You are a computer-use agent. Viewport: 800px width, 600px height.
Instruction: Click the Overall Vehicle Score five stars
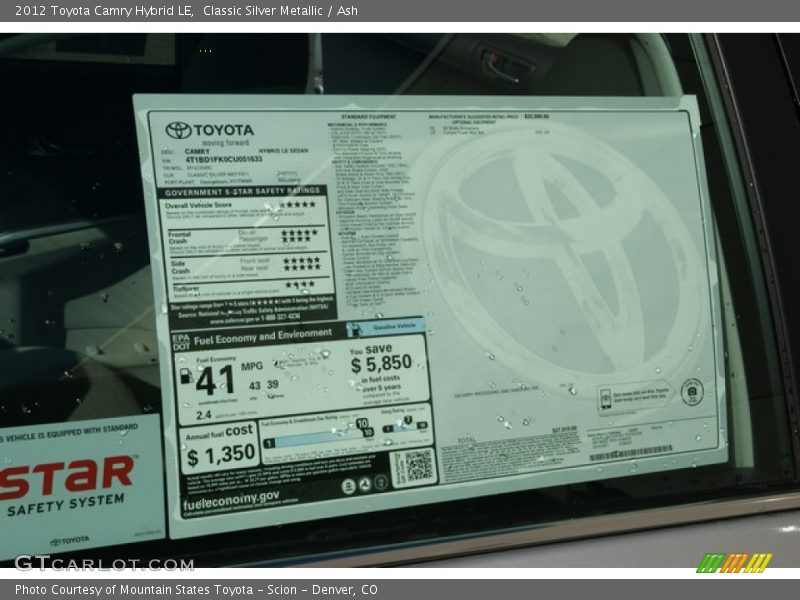point(298,205)
